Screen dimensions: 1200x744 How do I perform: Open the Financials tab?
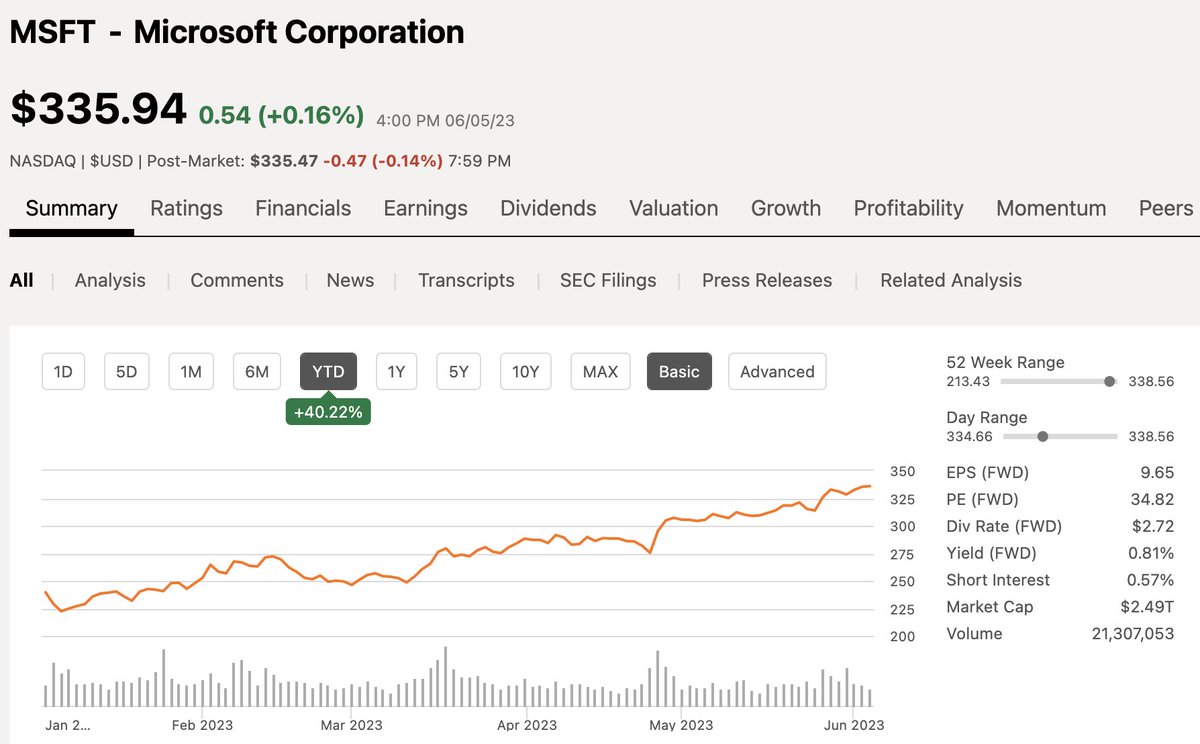[303, 208]
